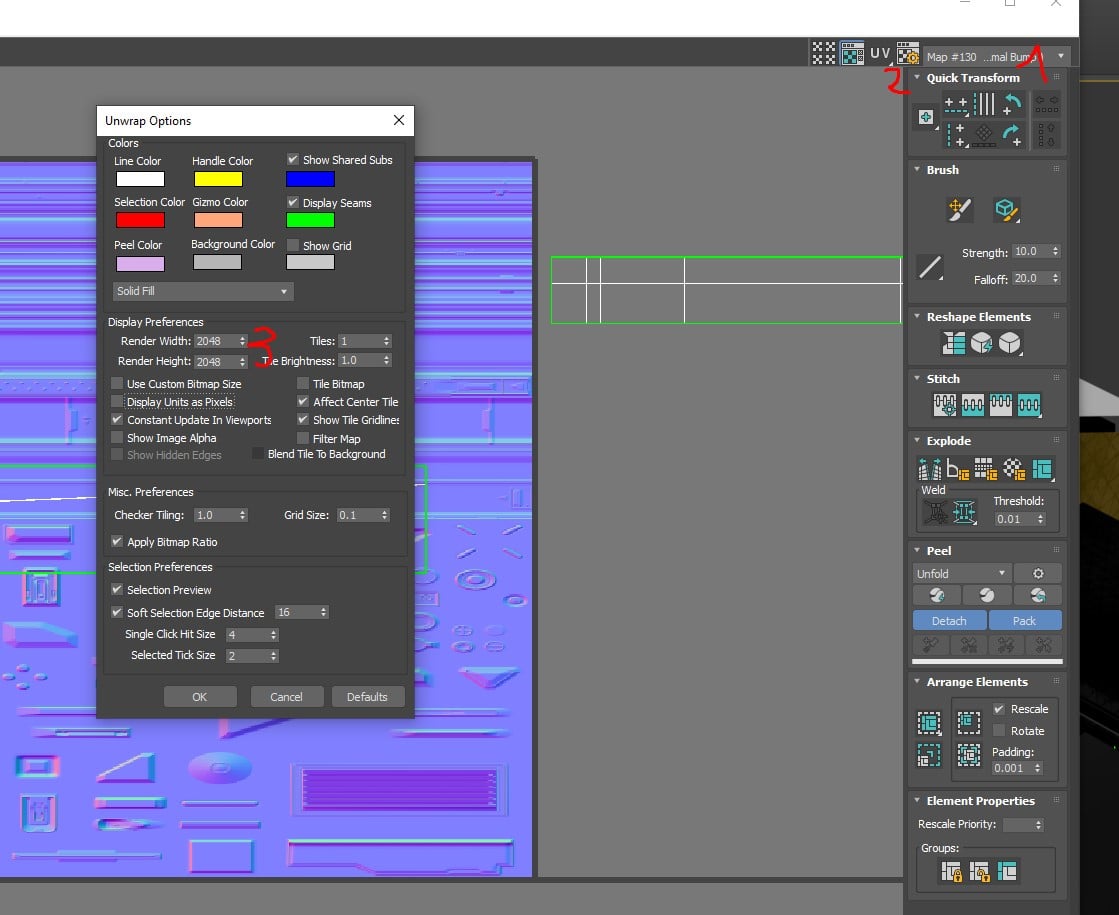Click the Pack button in Peel

(x=1025, y=620)
